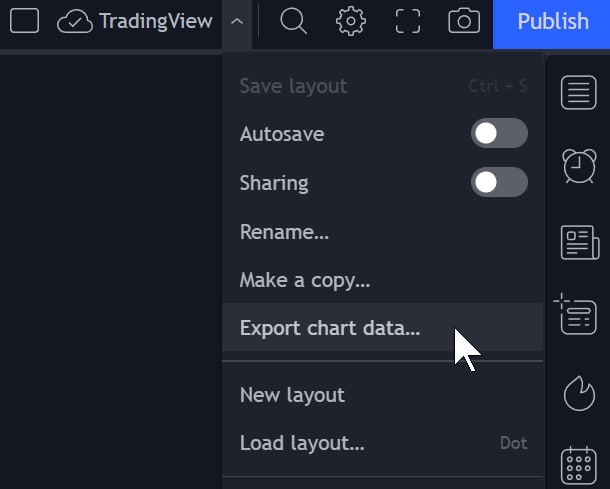Open chart settings gear icon
The image size is (610, 489).
[x=351, y=21]
